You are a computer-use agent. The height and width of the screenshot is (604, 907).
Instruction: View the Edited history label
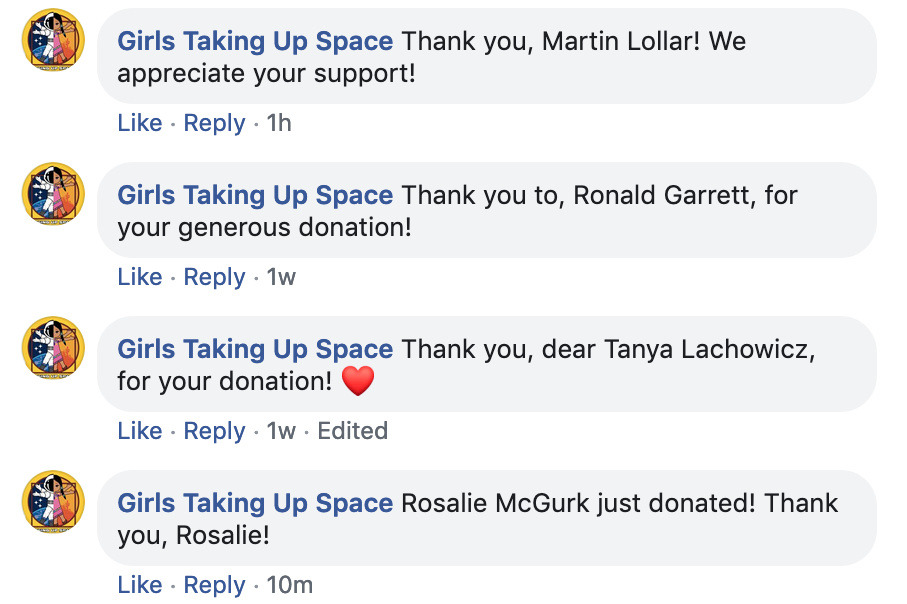[x=353, y=430]
